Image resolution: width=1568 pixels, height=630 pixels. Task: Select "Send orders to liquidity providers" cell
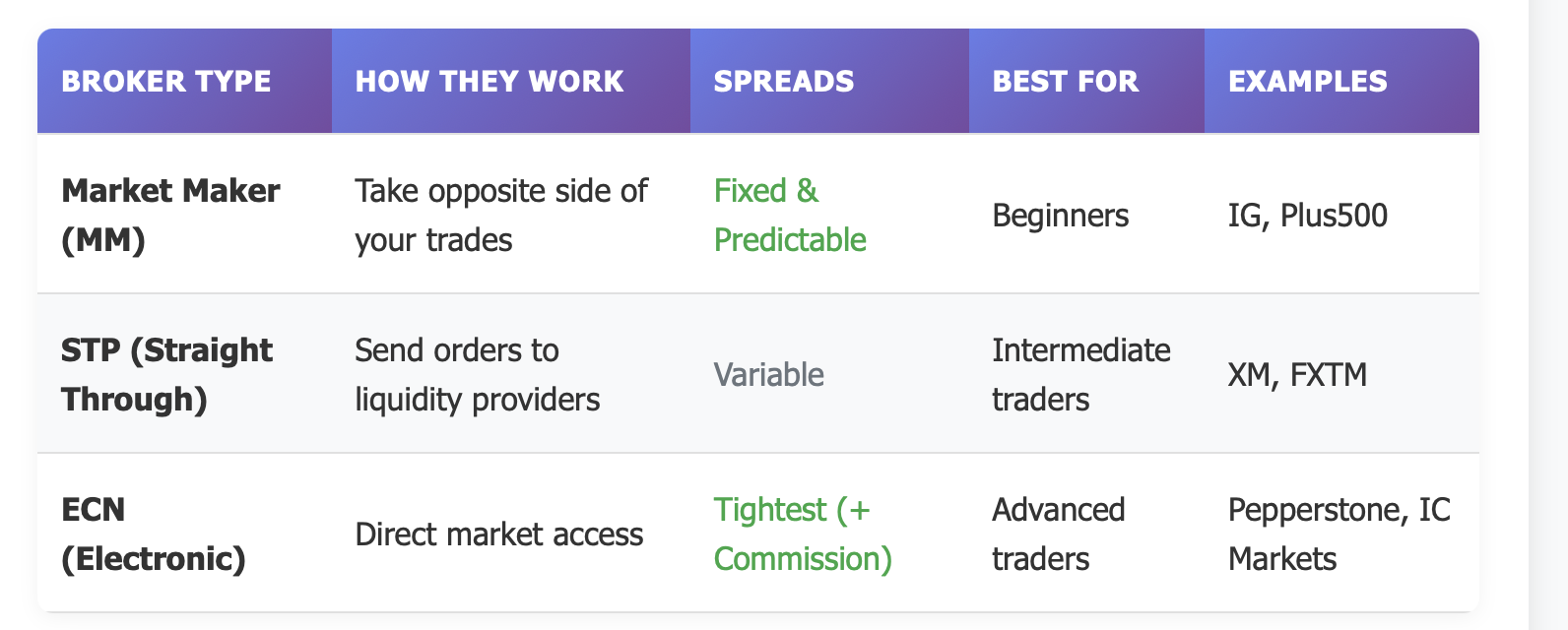(478, 374)
